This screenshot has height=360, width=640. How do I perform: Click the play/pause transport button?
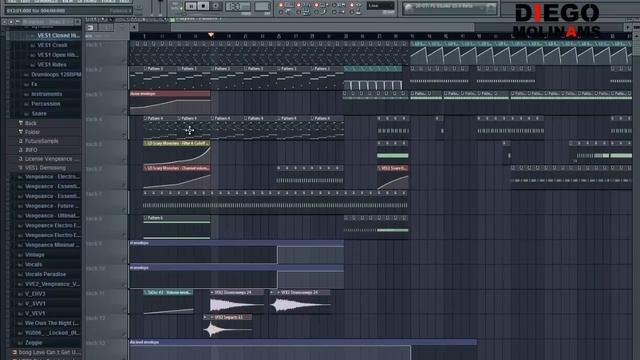tap(191, 6)
